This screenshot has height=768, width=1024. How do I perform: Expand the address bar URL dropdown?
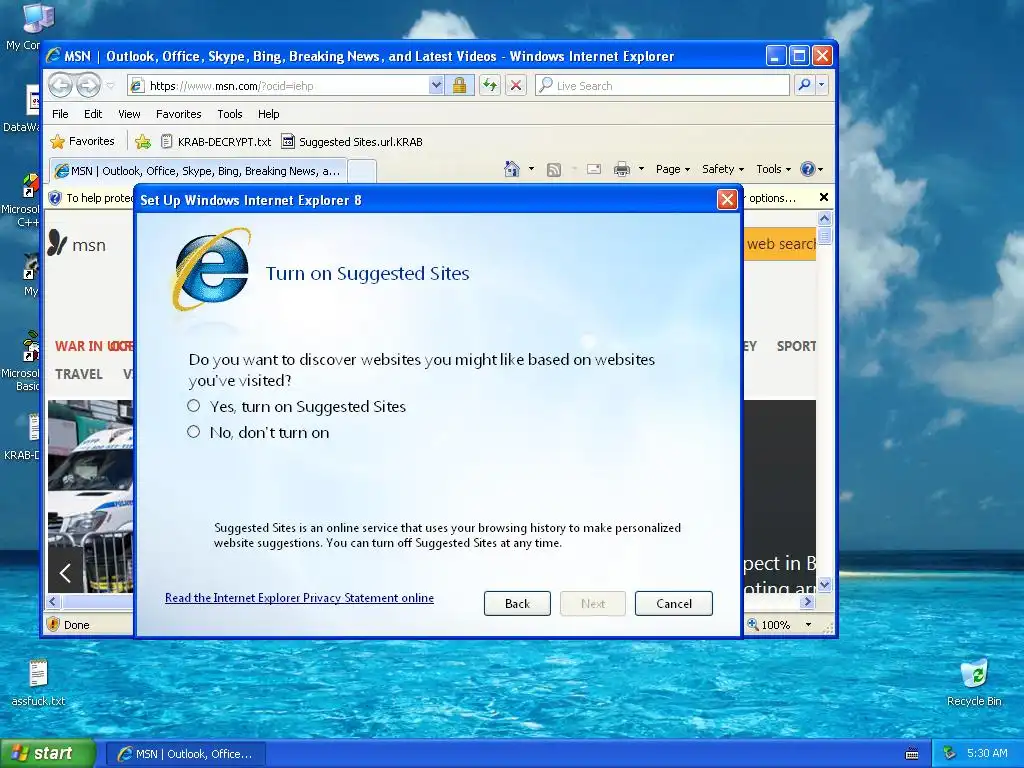click(436, 86)
